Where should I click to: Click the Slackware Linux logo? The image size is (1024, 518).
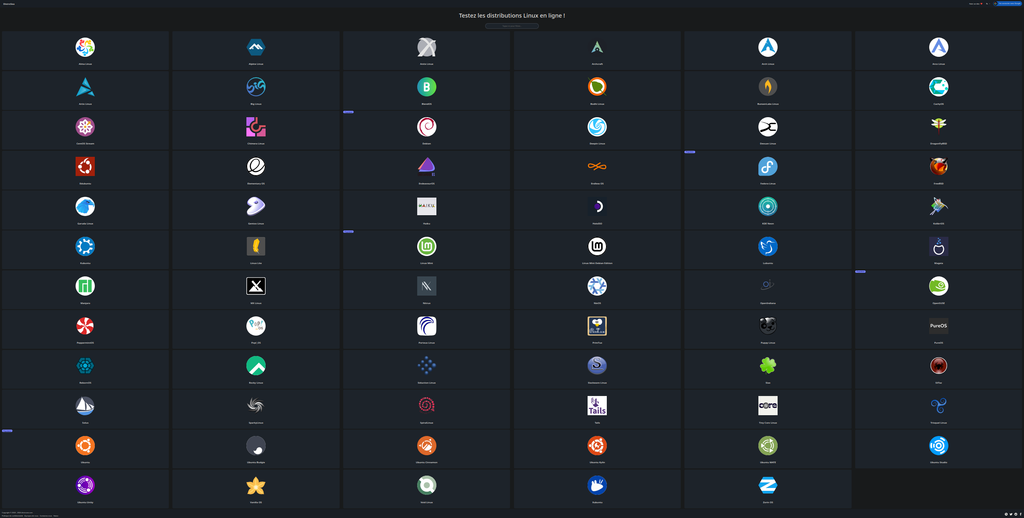(597, 366)
